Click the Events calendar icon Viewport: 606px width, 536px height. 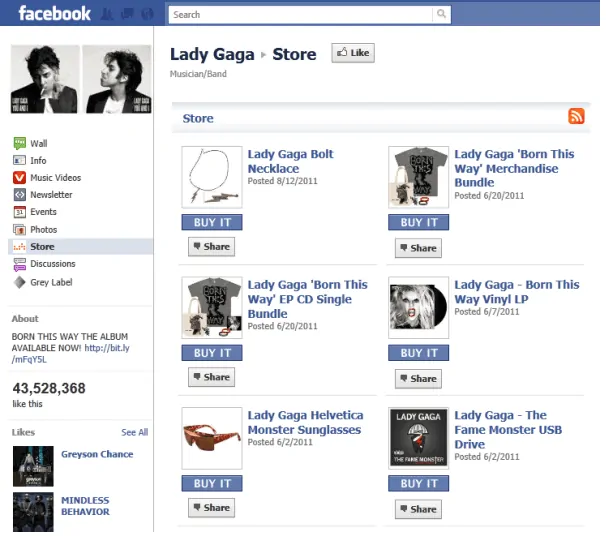[19, 212]
